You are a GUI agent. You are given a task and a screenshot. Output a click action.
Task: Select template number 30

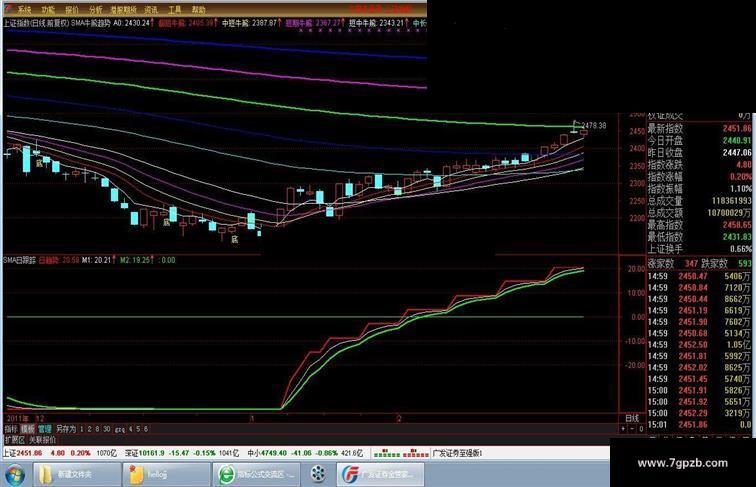(107, 428)
